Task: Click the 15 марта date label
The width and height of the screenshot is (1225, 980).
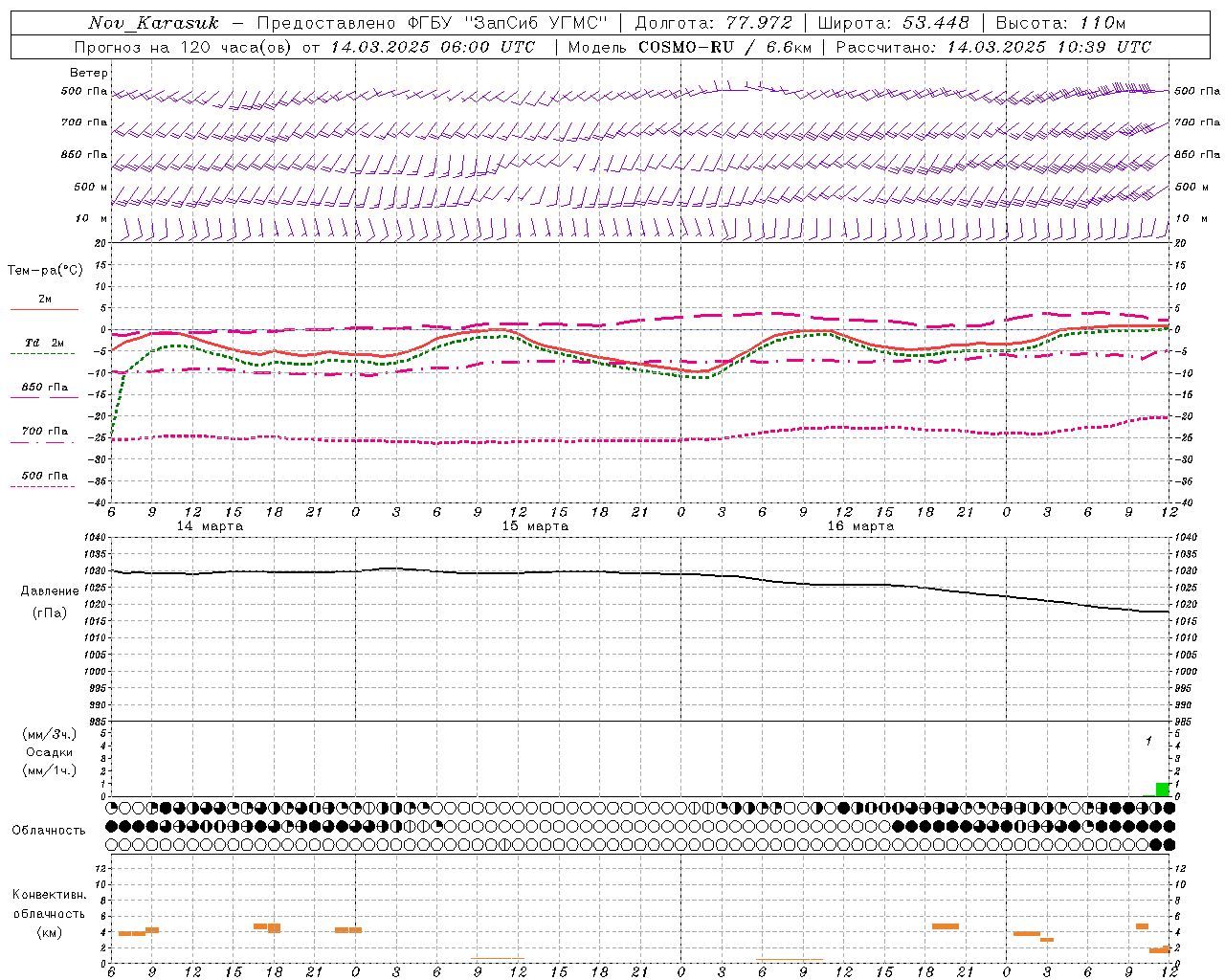Action: tap(535, 526)
